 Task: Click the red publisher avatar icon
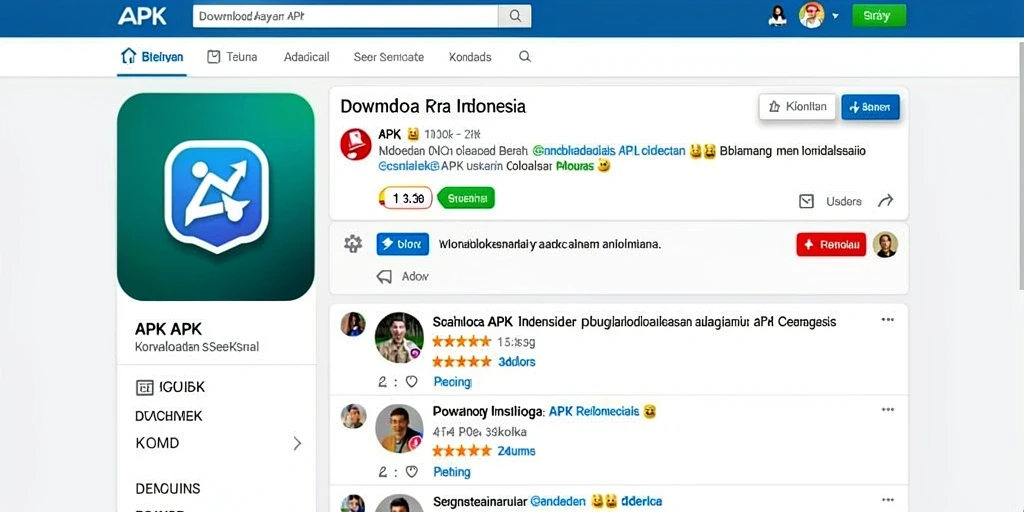tap(356, 144)
